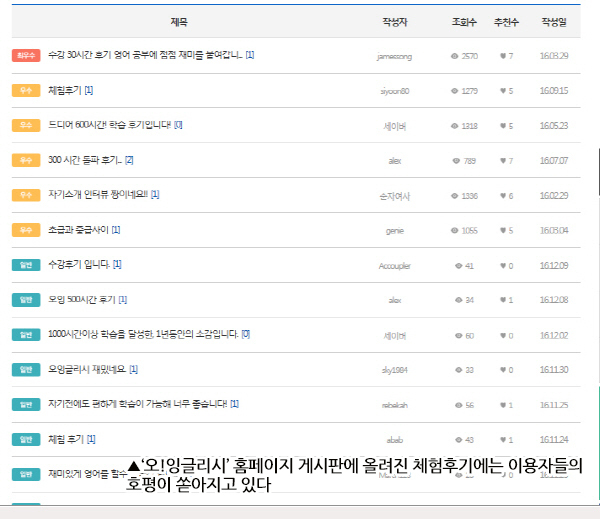Open the post 오잉글리시 재밌네요
Viewport: 600px width, 519px height.
pos(87,369)
